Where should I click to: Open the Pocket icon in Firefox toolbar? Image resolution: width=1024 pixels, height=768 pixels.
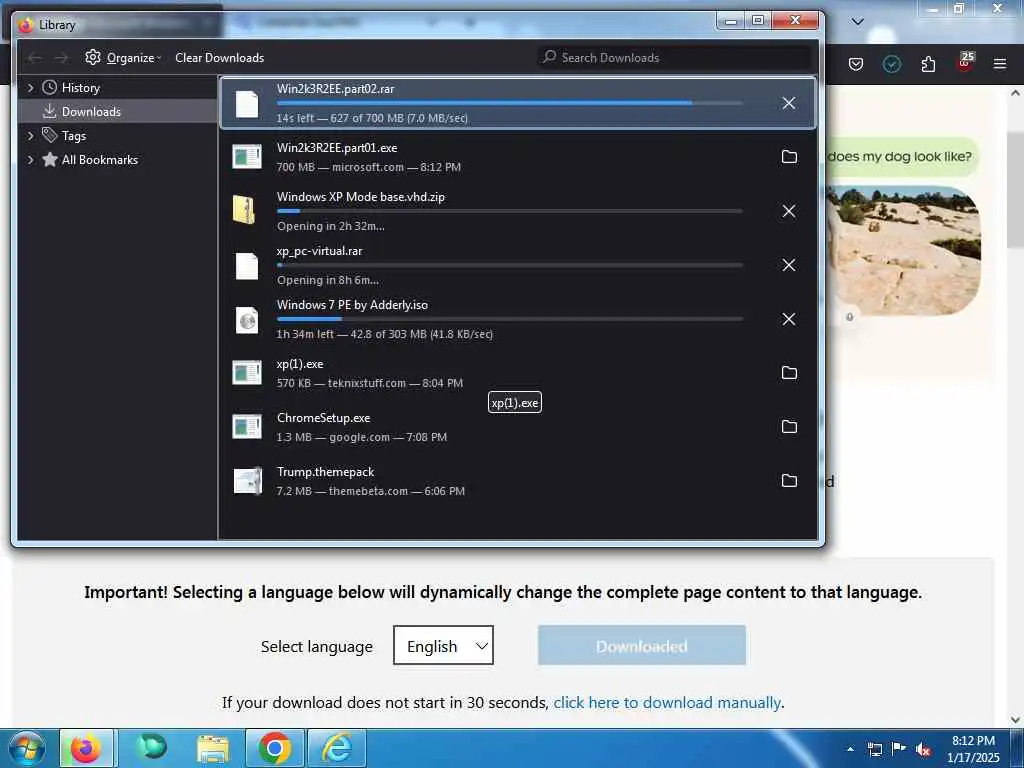point(856,64)
